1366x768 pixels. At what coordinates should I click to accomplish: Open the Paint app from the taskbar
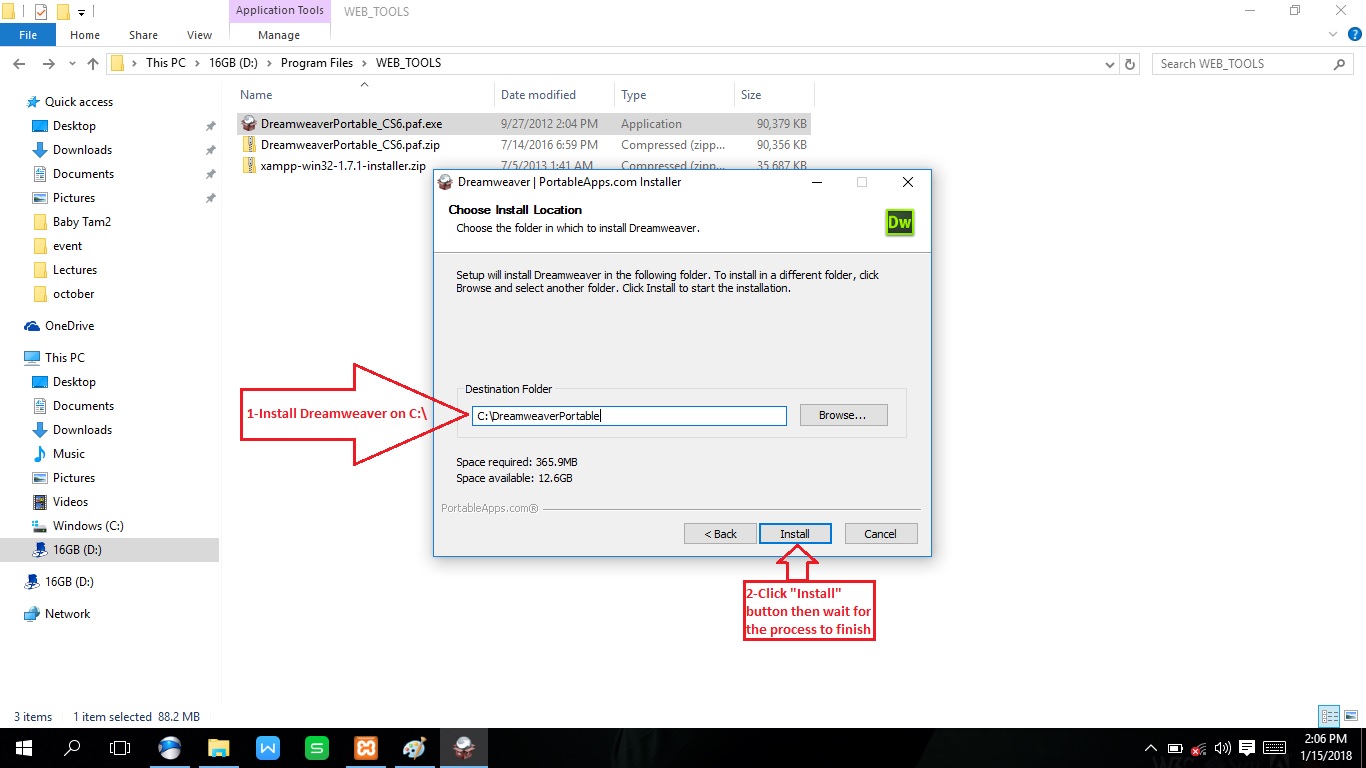tap(414, 748)
